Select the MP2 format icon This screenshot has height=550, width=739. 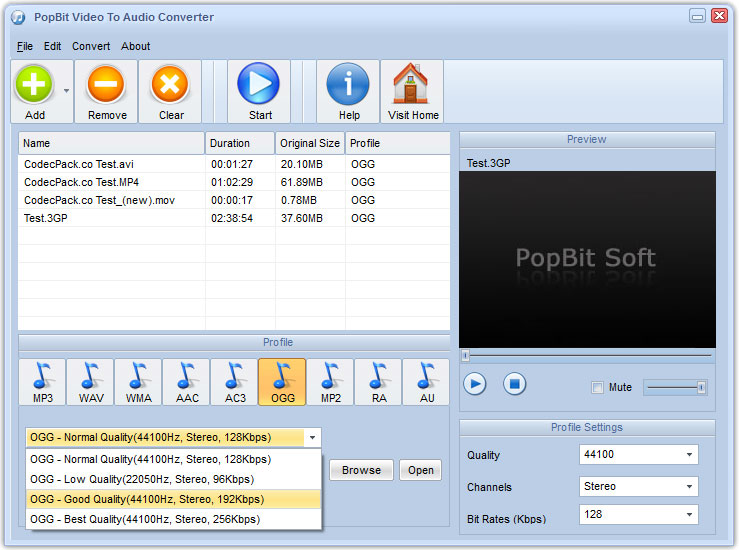point(330,382)
